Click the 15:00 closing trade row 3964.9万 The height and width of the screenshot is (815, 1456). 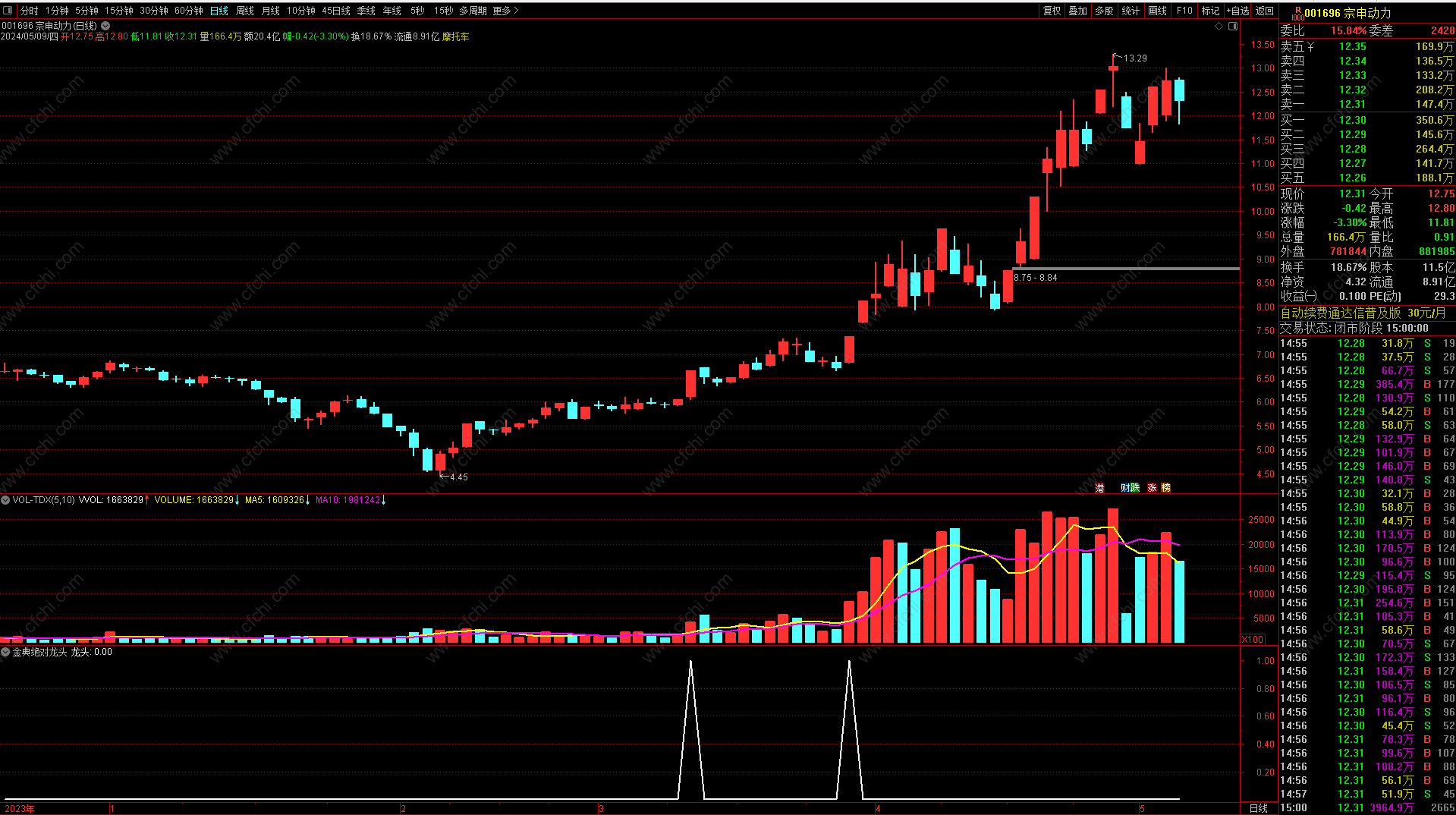coord(1367,807)
